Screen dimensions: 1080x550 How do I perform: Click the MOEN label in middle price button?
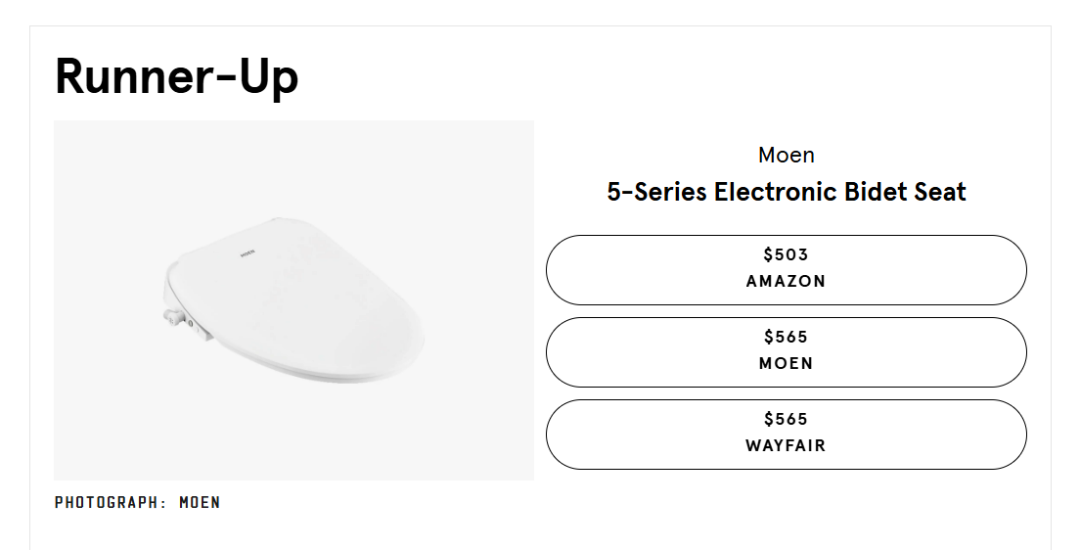[x=786, y=363]
